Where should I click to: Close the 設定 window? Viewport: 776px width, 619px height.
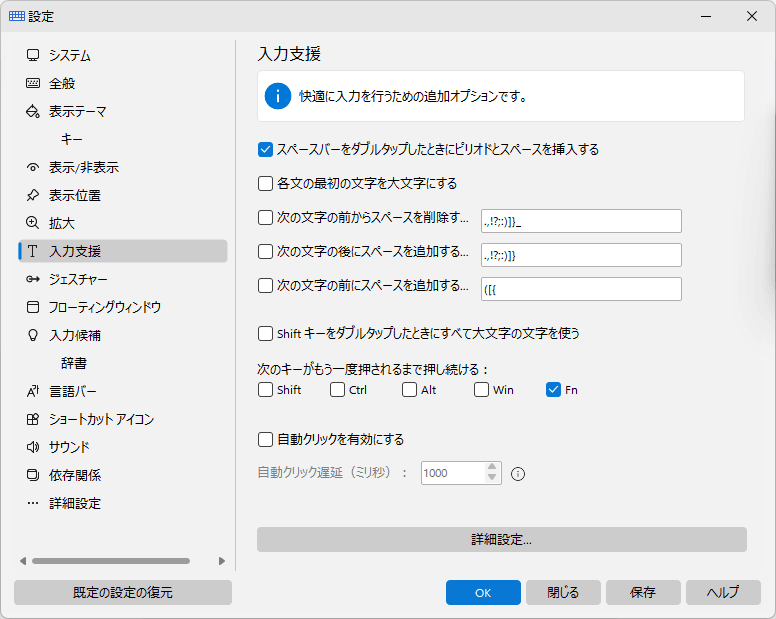[x=752, y=16]
